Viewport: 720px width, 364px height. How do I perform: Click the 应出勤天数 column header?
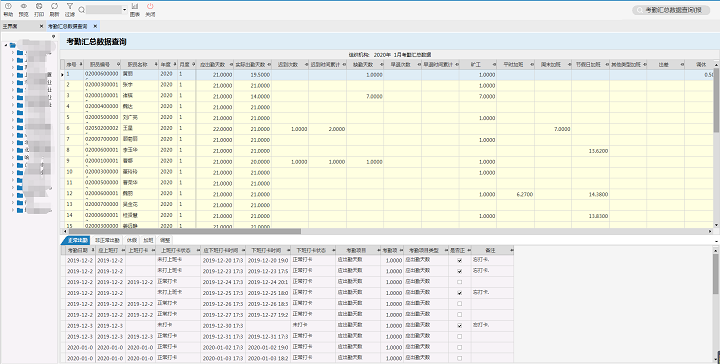point(214,65)
